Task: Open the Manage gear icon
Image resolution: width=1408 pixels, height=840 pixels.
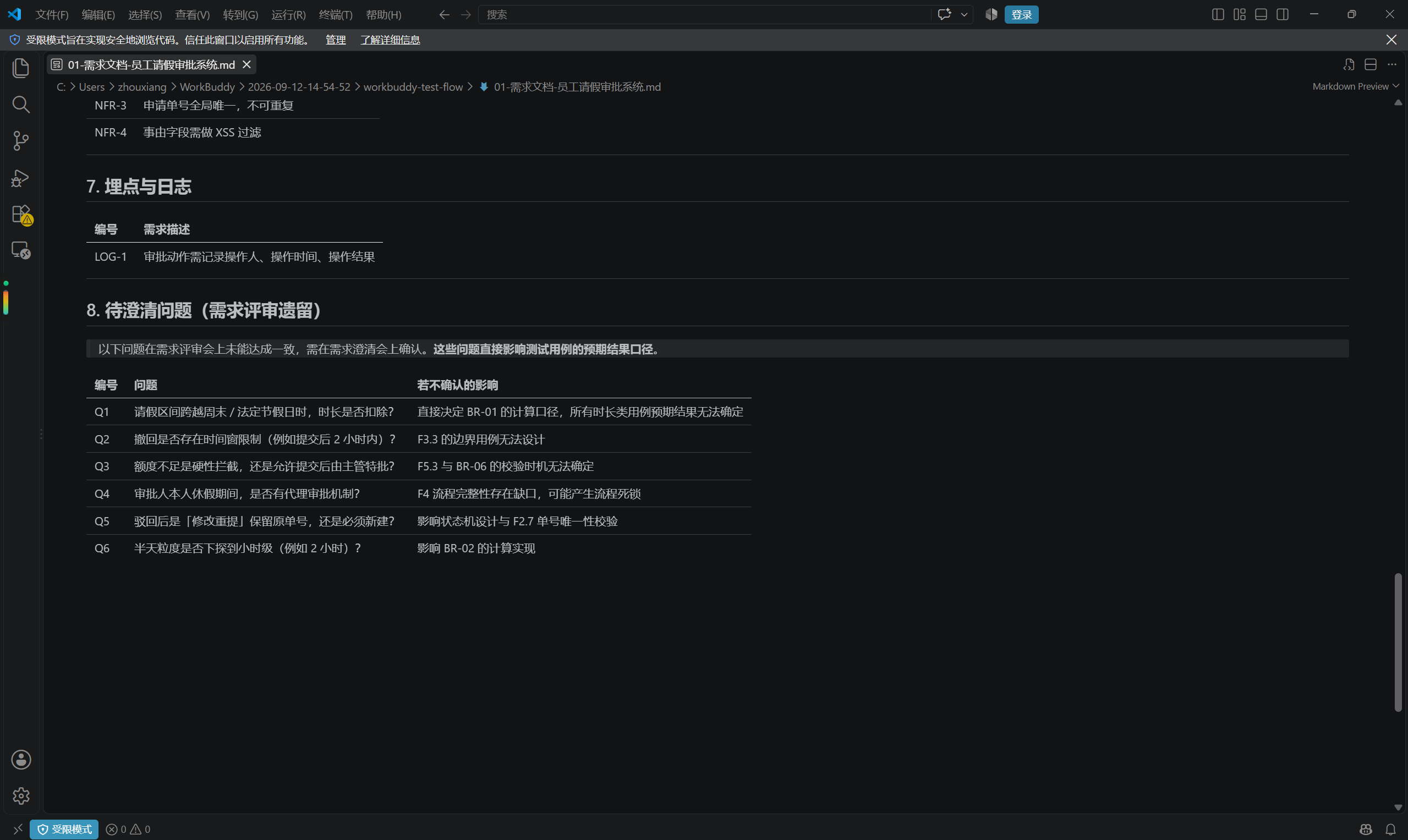Action: (x=21, y=796)
